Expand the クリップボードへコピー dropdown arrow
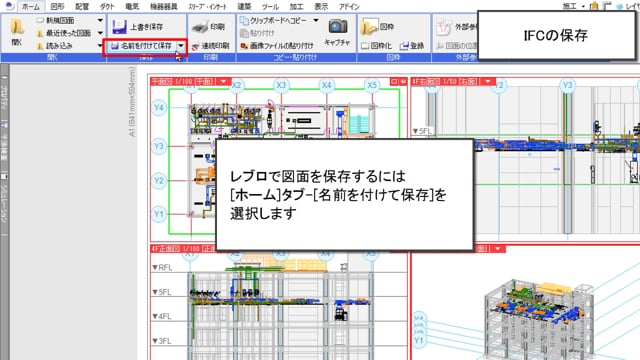This screenshot has width=640, height=360. coord(316,20)
